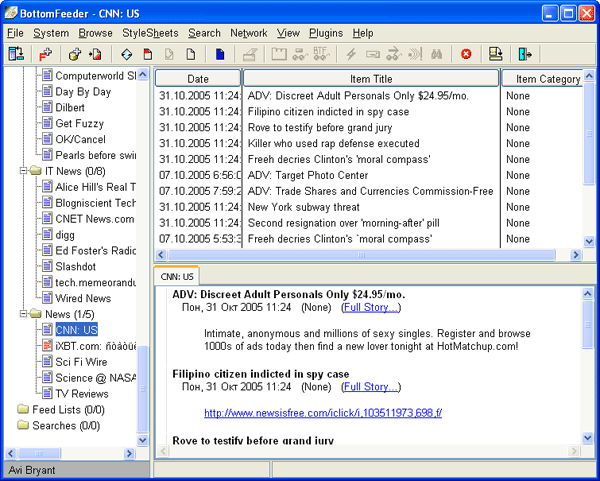Click the teal exit door icon
This screenshot has width=600, height=481.
(x=526, y=54)
